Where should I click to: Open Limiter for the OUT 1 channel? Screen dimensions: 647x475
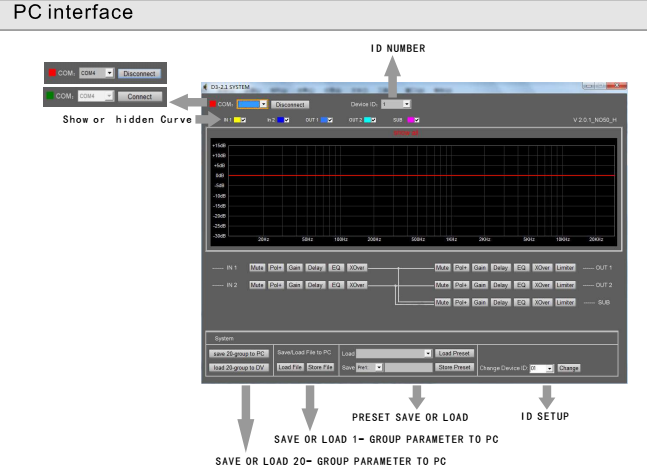click(x=565, y=268)
